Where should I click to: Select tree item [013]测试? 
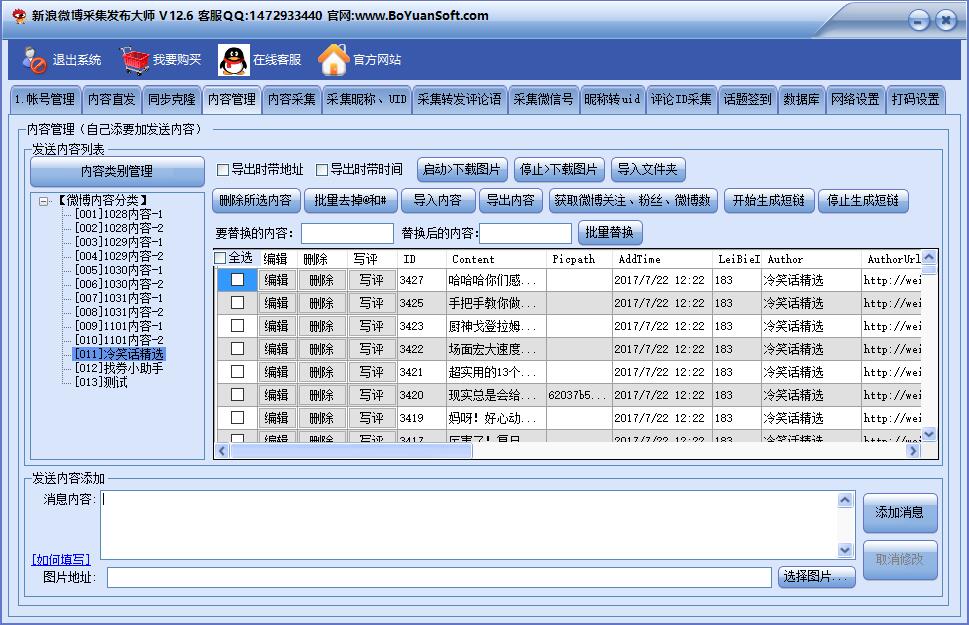101,383
